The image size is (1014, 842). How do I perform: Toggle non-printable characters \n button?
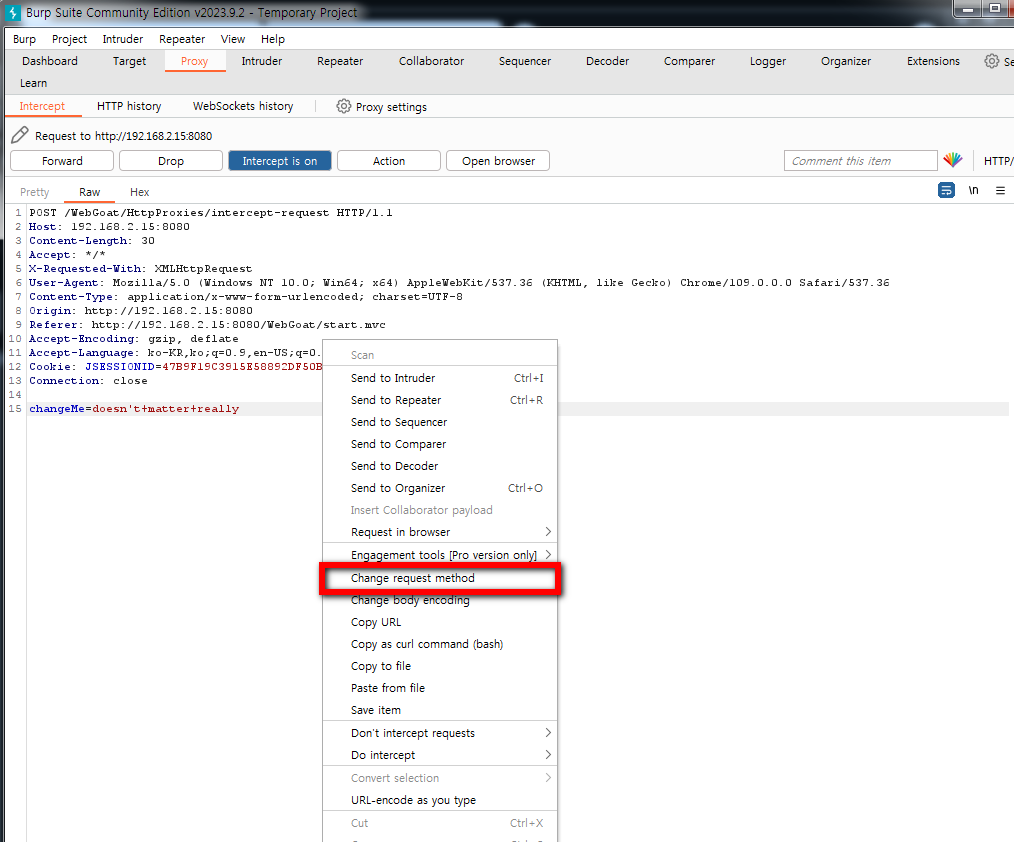point(973,190)
